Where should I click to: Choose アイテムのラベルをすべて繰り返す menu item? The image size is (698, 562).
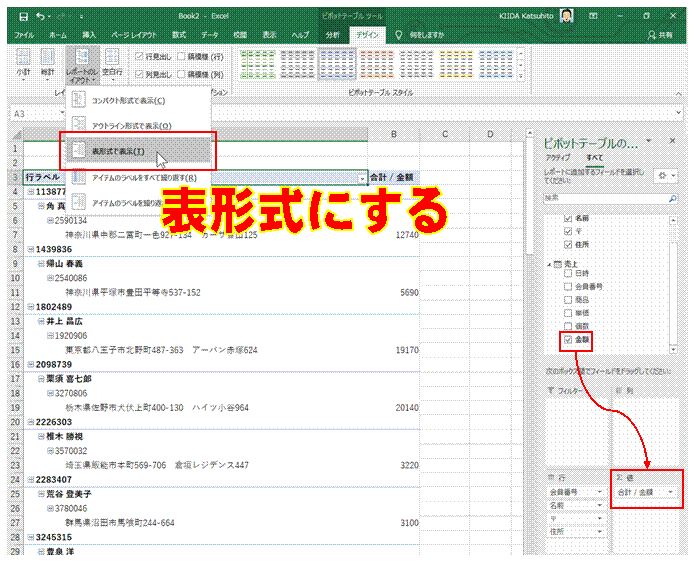(x=138, y=177)
